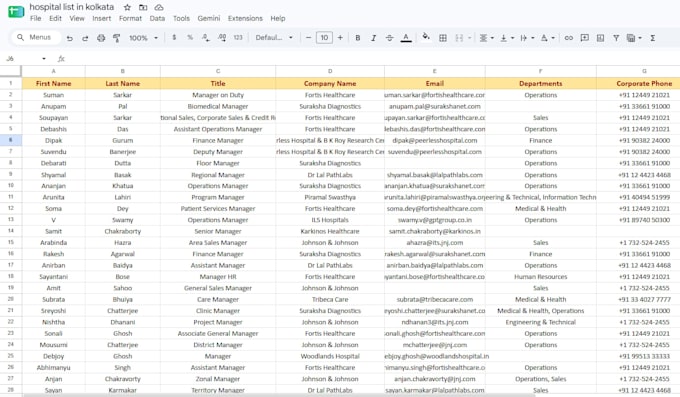Viewport: 680px width, 397px height.
Task: Click the move to folder icon
Action: click(x=143, y=7)
